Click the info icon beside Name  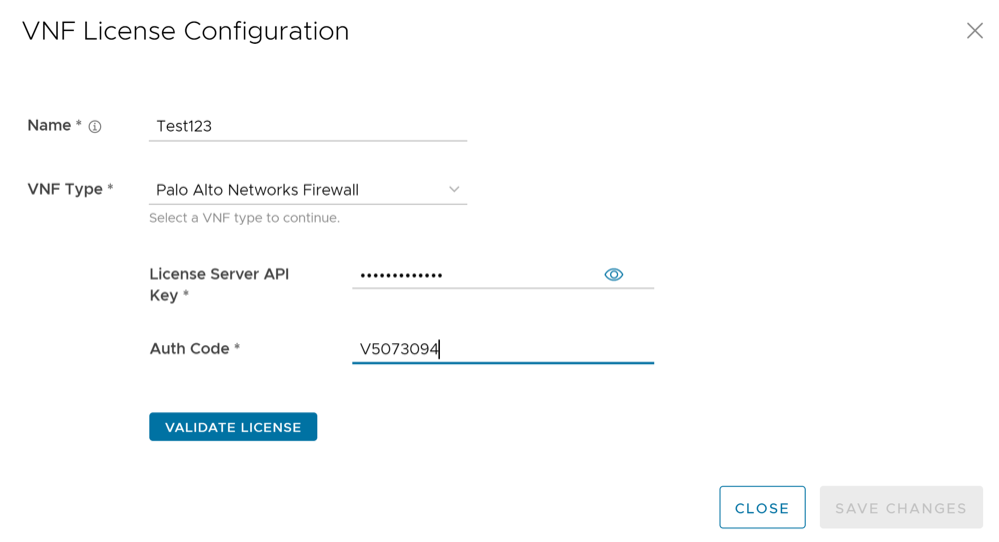point(95,127)
